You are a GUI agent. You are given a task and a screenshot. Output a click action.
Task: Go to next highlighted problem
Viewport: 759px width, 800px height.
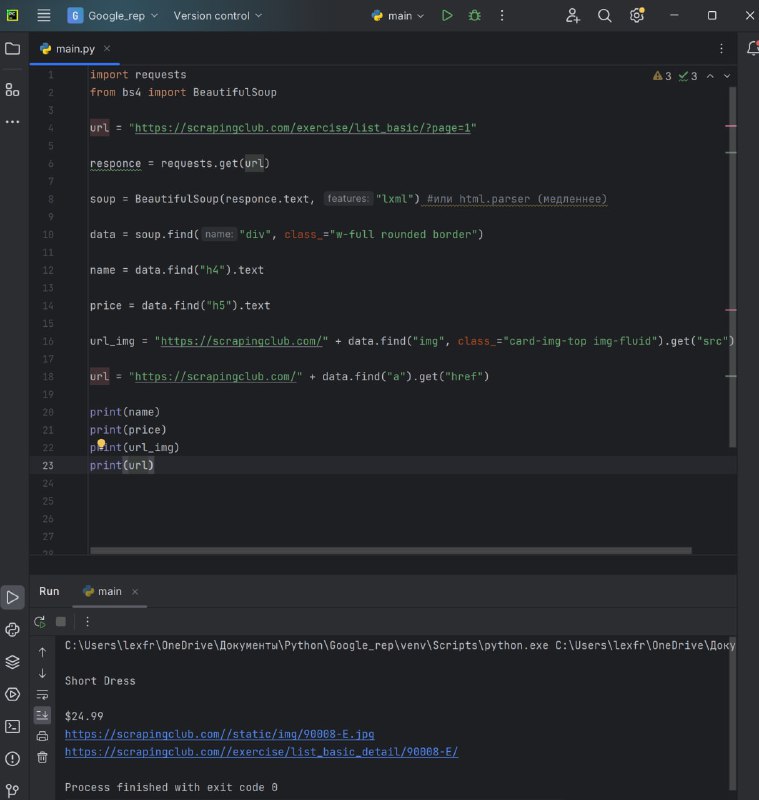[x=727, y=76]
